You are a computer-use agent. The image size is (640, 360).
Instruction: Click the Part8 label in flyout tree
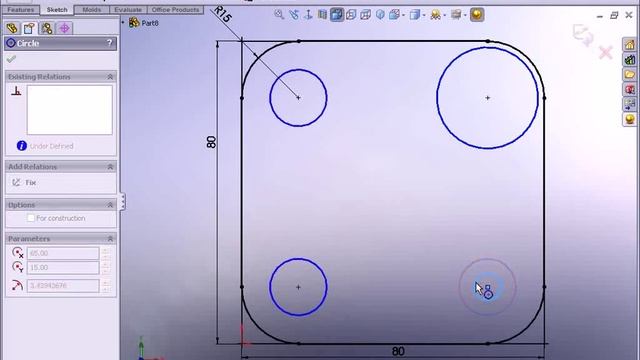150,23
